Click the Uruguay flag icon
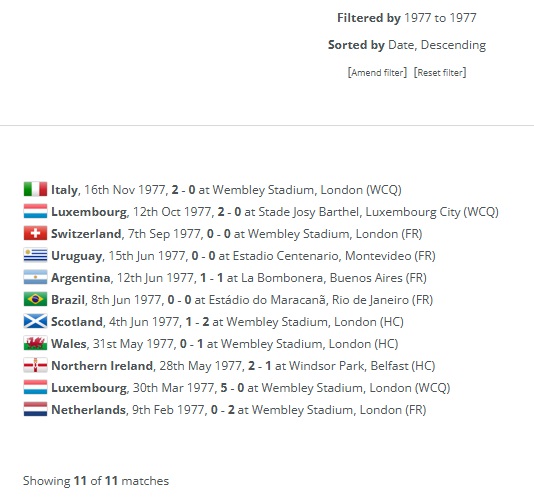Viewport: 534px width, 498px height. [x=35, y=255]
